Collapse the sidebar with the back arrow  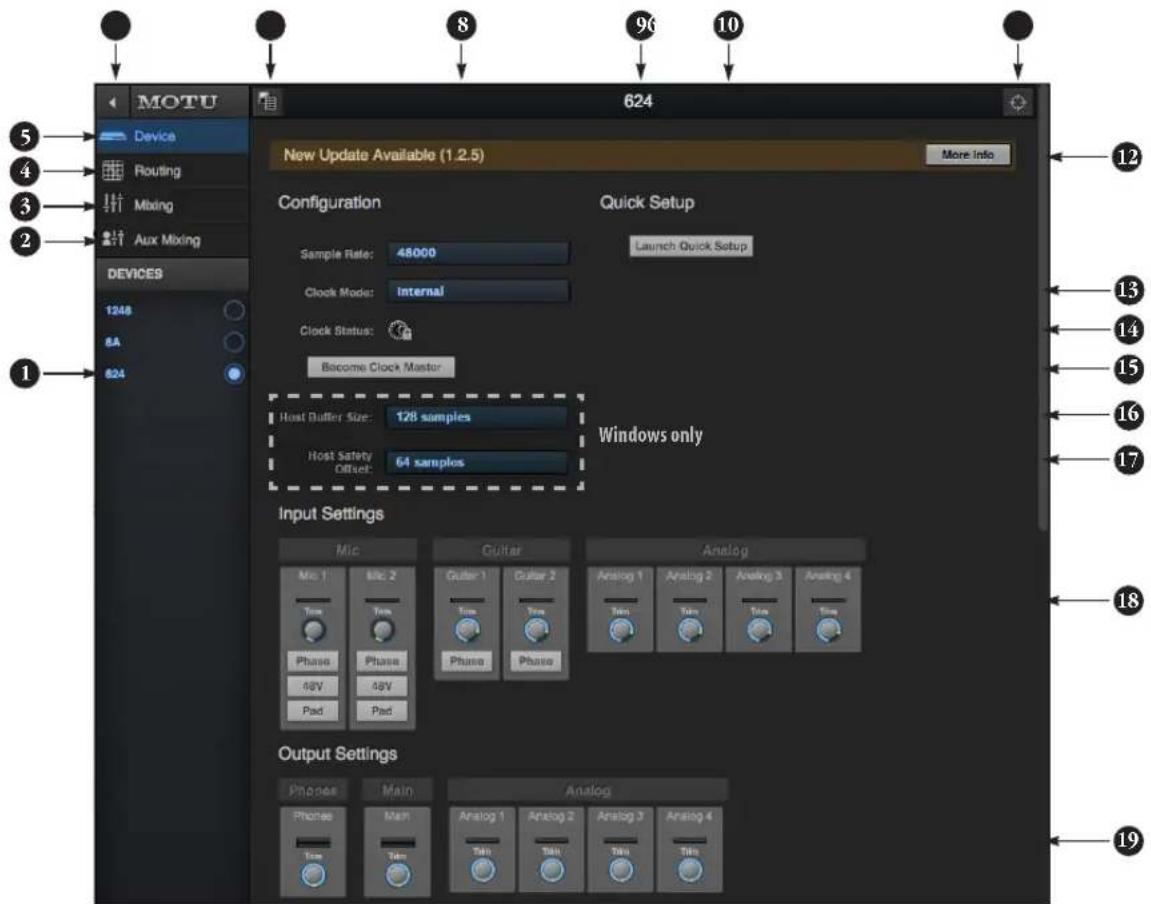click(112, 103)
